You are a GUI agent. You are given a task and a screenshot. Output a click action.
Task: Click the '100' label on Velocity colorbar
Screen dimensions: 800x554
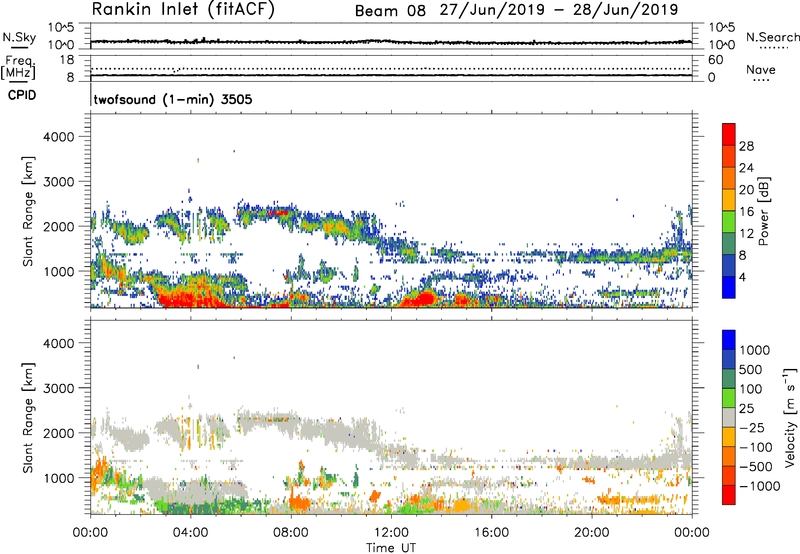coord(751,389)
